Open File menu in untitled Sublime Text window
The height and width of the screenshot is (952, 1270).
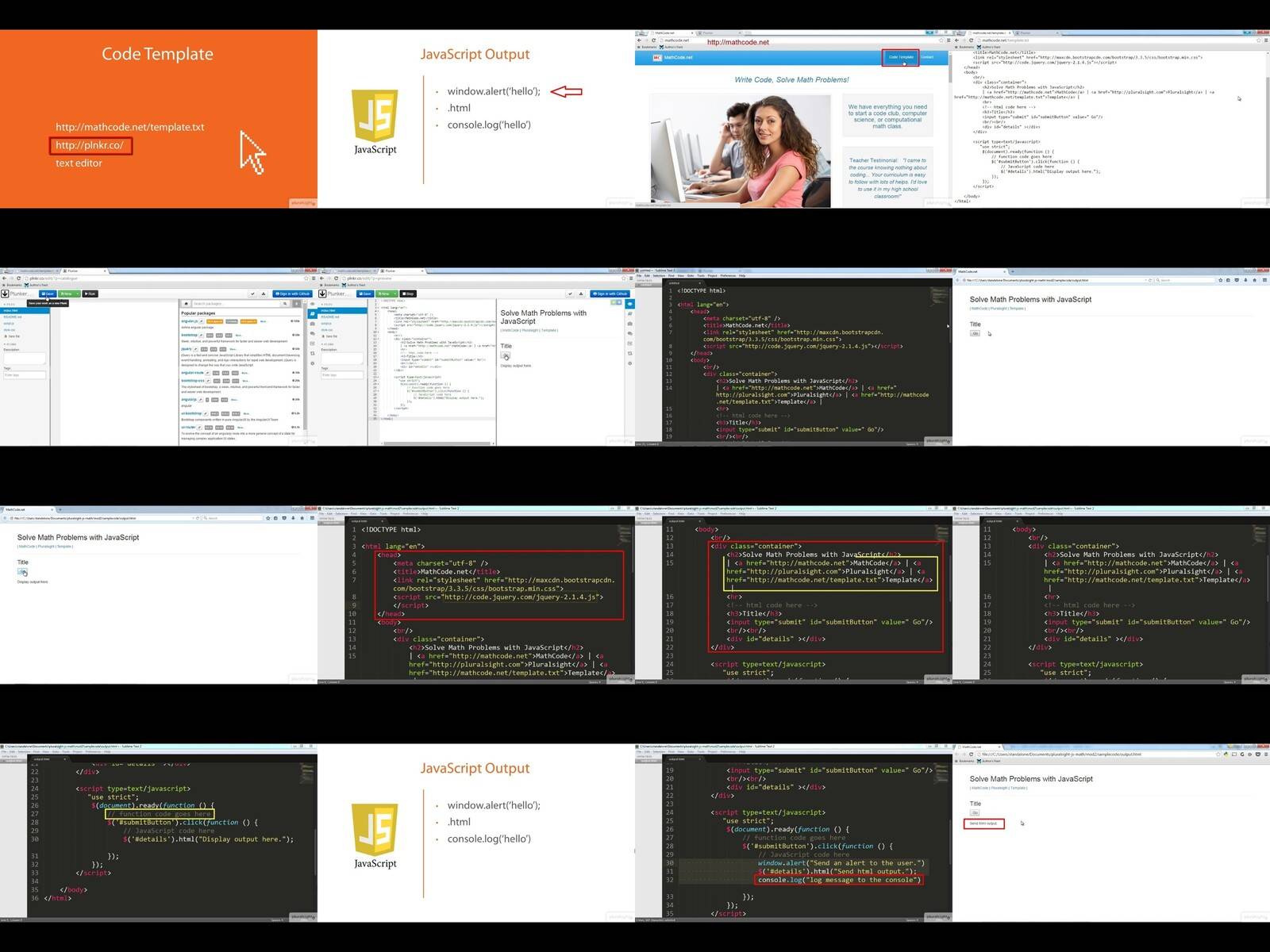pyautogui.click(x=639, y=275)
